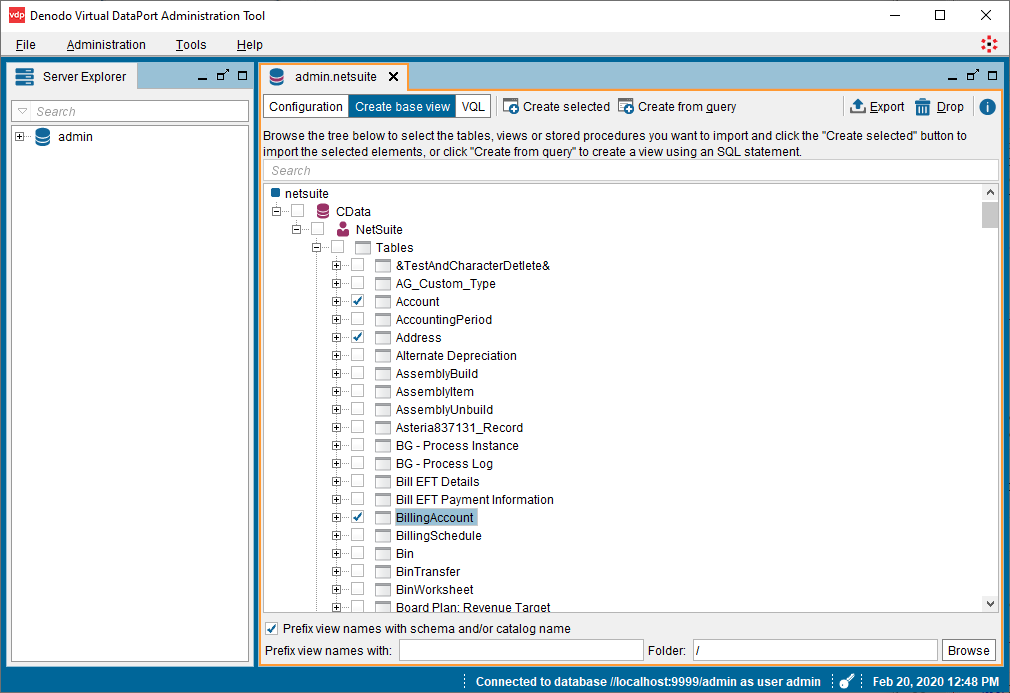1010x693 pixels.
Task: Click the Export icon
Action: 858,107
